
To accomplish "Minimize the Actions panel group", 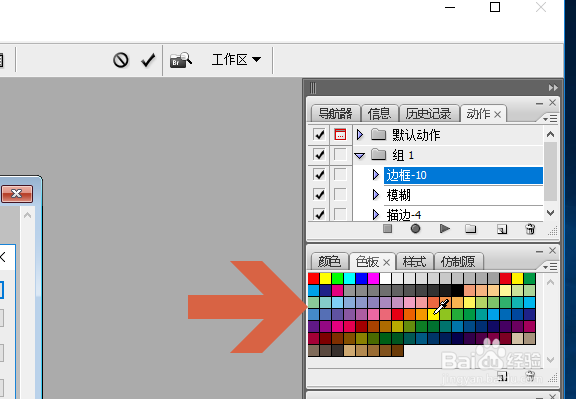I will tap(539, 104).
